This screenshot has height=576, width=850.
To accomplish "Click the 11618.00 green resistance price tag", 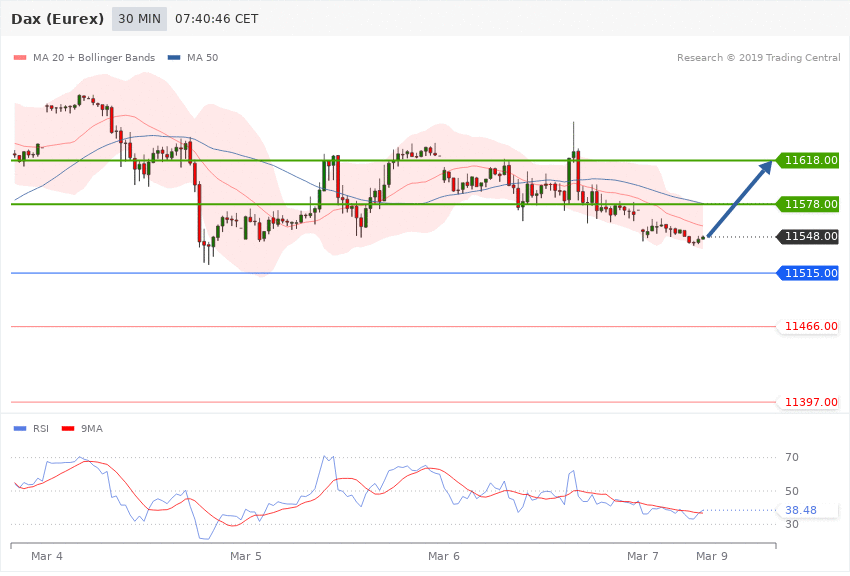I will pyautogui.click(x=808, y=160).
